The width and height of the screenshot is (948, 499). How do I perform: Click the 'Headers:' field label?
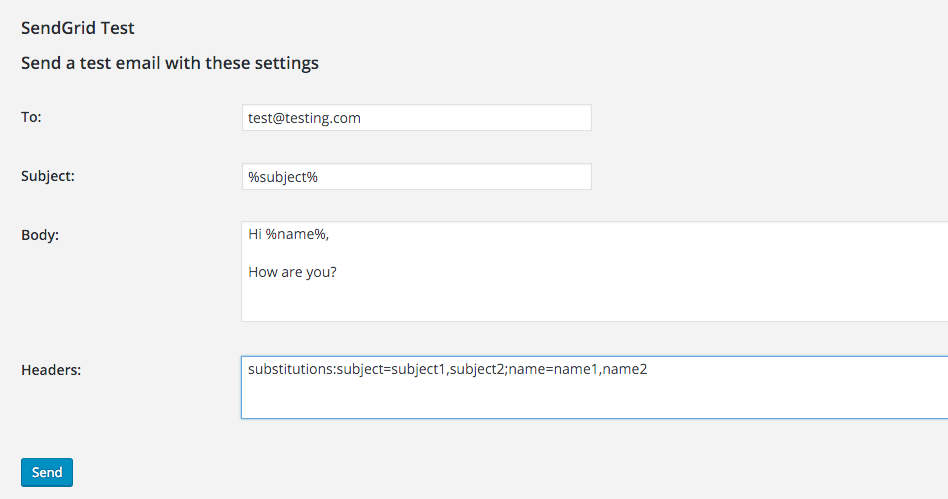pos(51,370)
